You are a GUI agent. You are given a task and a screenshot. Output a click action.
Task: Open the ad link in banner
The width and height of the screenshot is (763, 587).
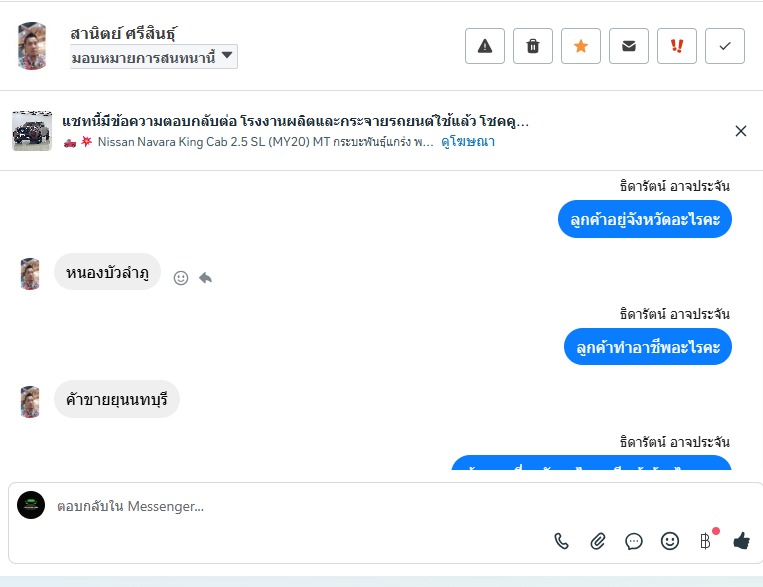pyautogui.click(x=468, y=142)
